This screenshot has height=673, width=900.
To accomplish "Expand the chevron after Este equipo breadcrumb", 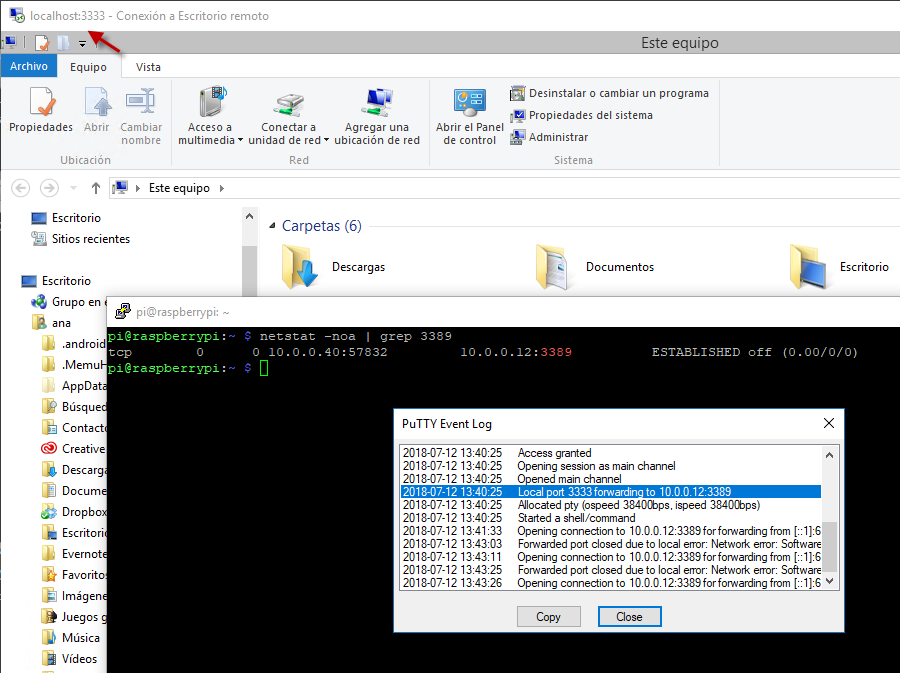I will pyautogui.click(x=222, y=188).
